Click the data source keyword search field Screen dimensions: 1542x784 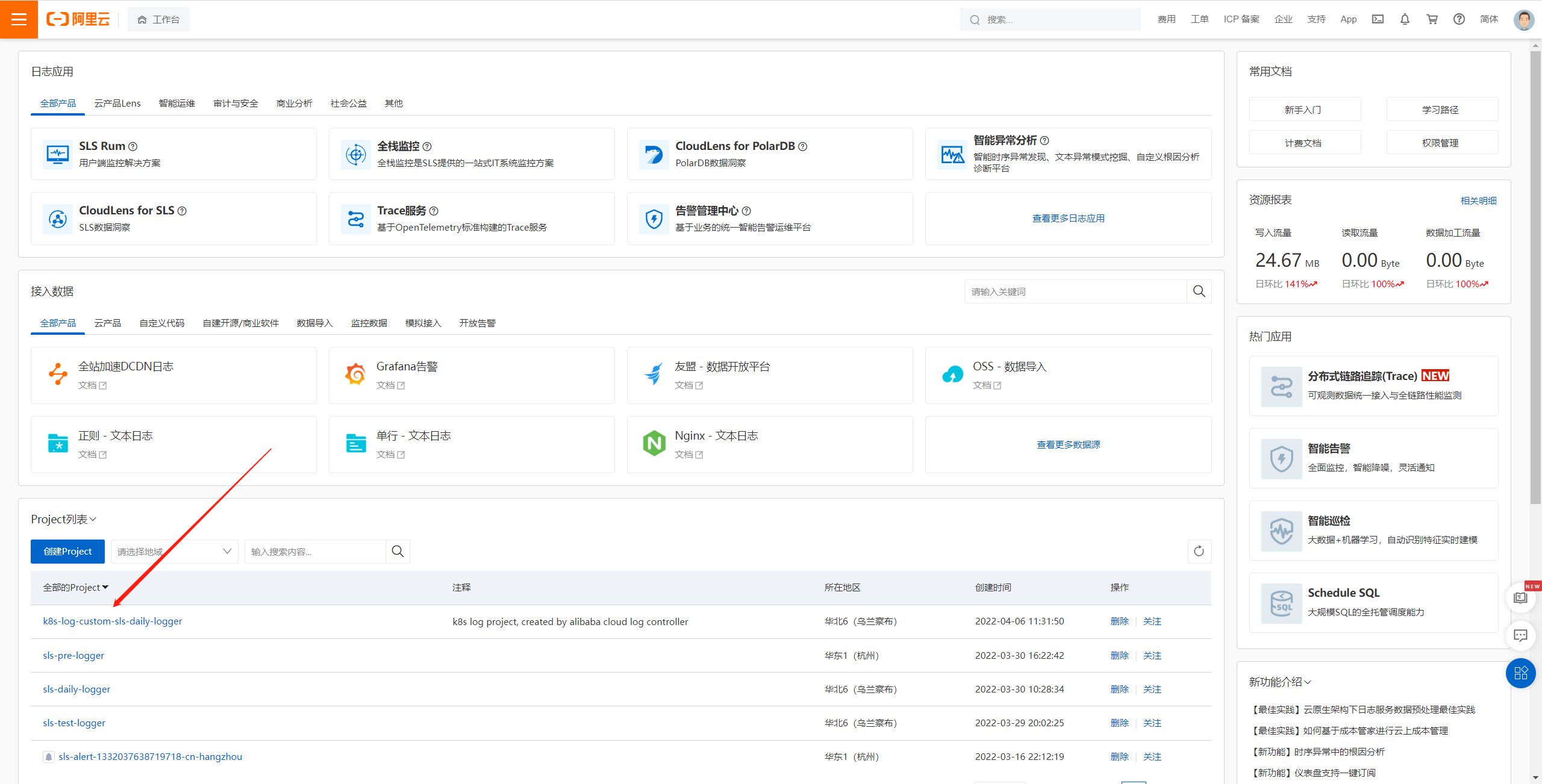point(1075,291)
